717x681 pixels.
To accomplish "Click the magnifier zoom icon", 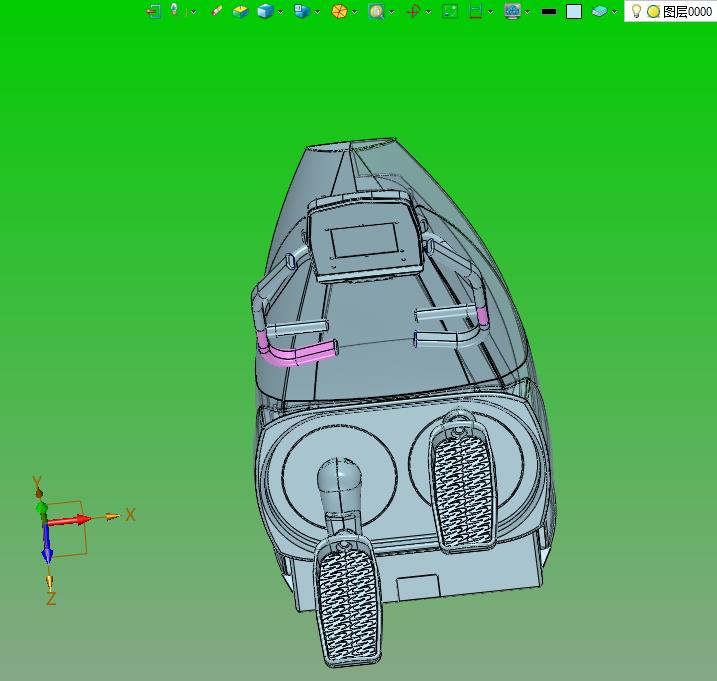I will point(376,11).
